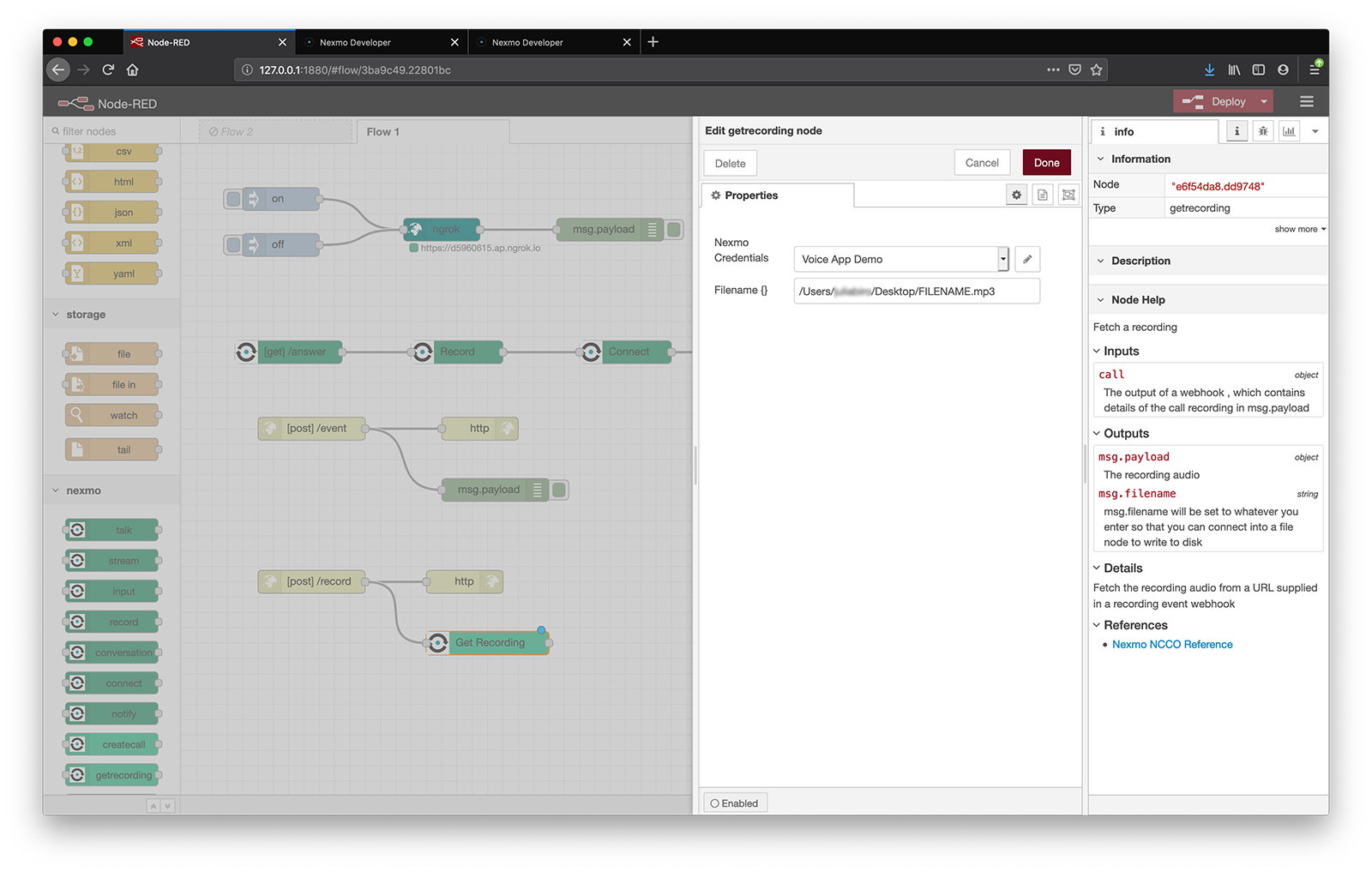The height and width of the screenshot is (872, 1372).
Task: Select the info tab in the sidebar
Action: coord(1154,131)
